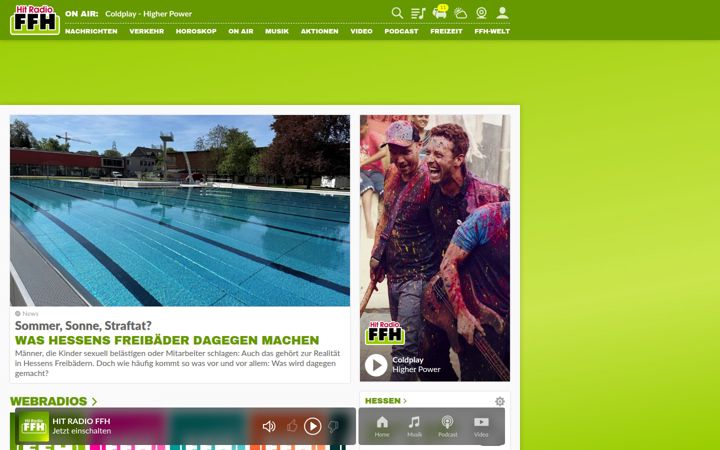The width and height of the screenshot is (720, 450).
Task: Open the PODCAST menu item
Action: pyautogui.click(x=401, y=31)
